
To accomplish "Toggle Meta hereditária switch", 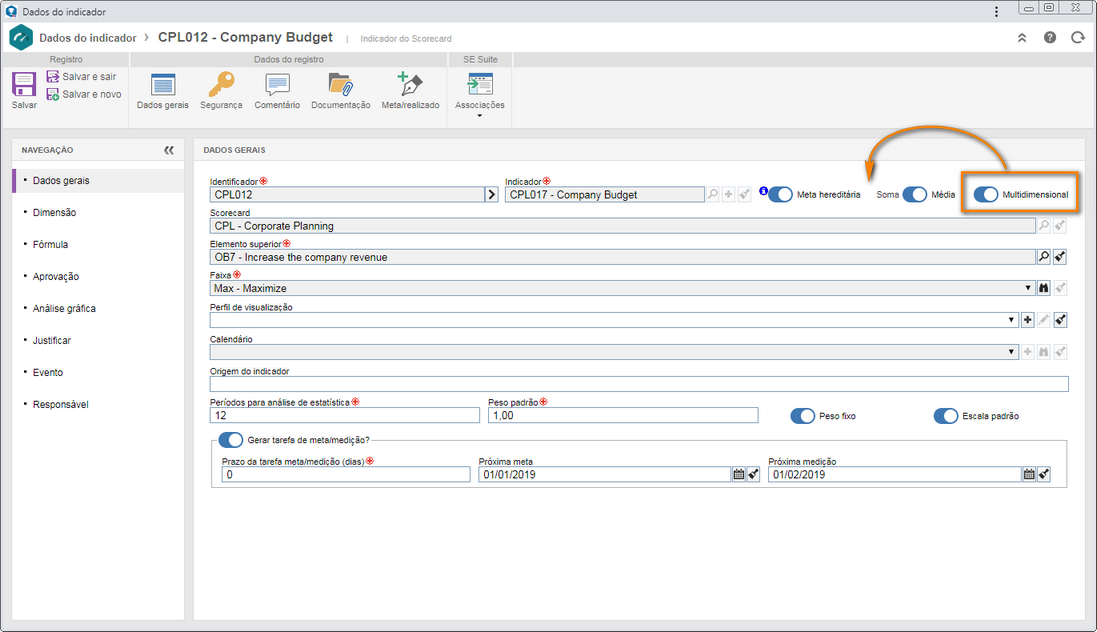I will click(780, 195).
